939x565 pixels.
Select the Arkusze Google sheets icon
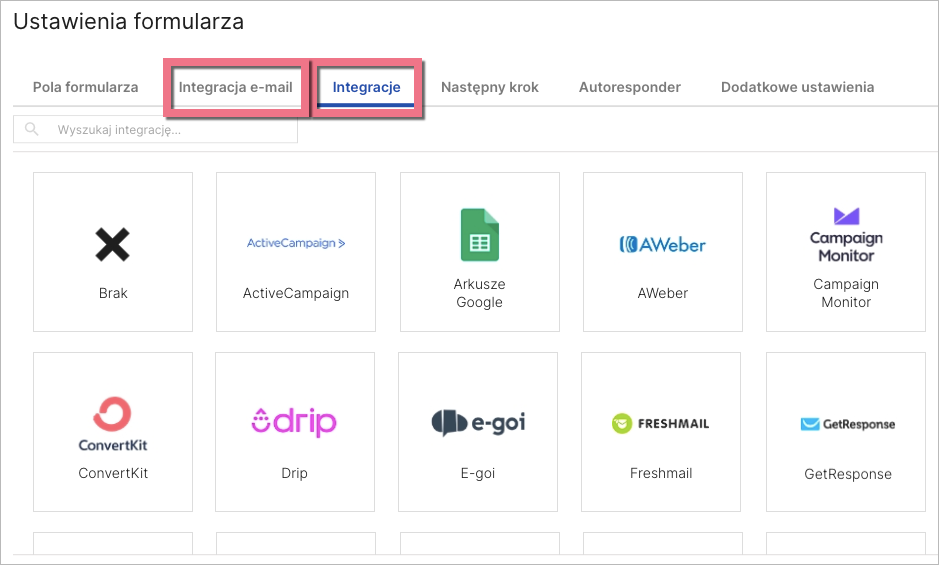pos(479,235)
